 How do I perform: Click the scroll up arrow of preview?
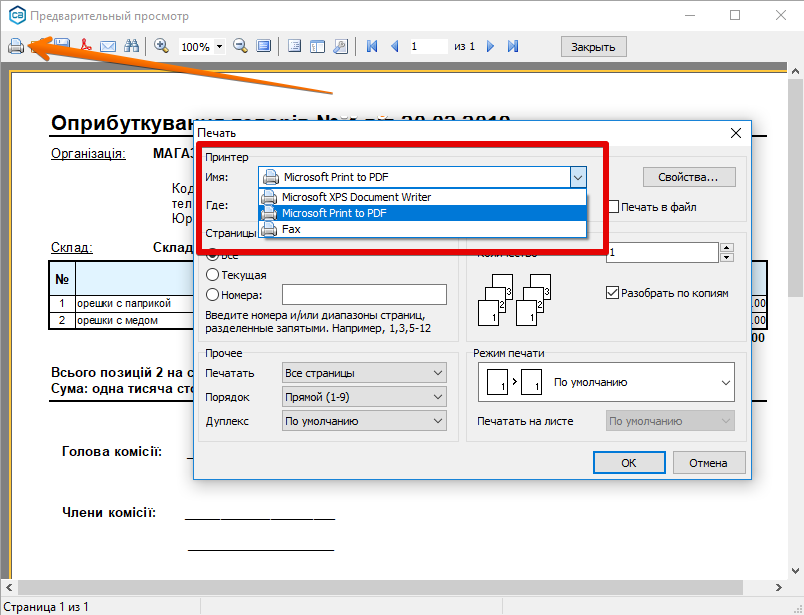click(795, 71)
